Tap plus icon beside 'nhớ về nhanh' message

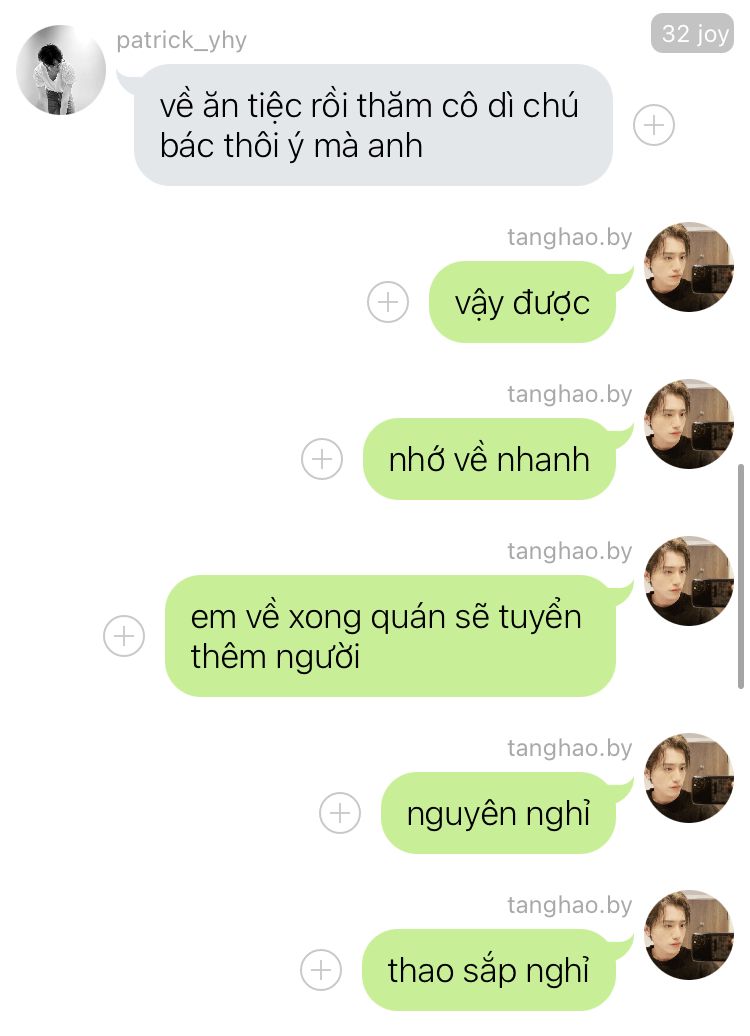(322, 459)
